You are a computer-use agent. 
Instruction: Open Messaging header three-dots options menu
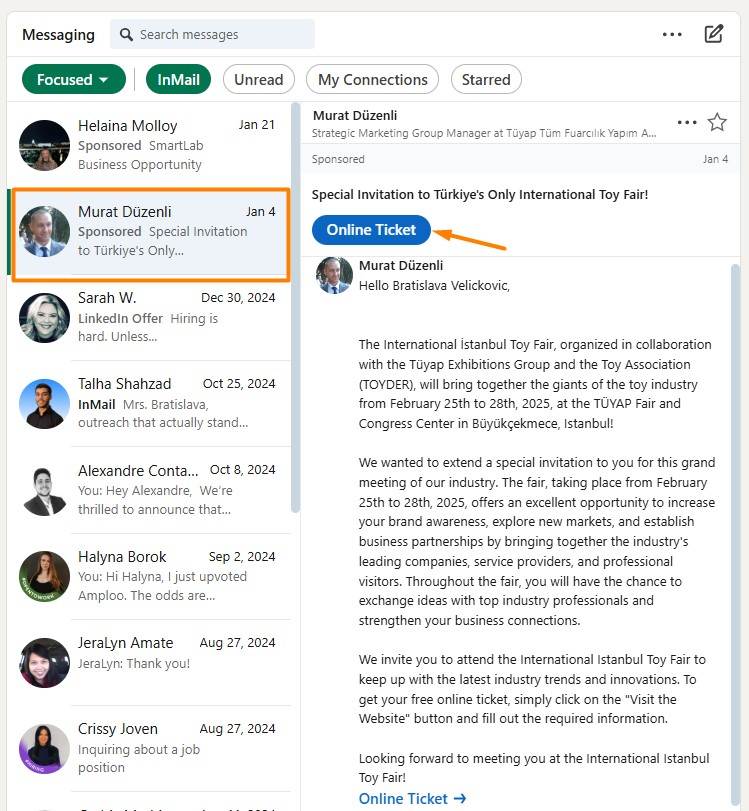672,35
